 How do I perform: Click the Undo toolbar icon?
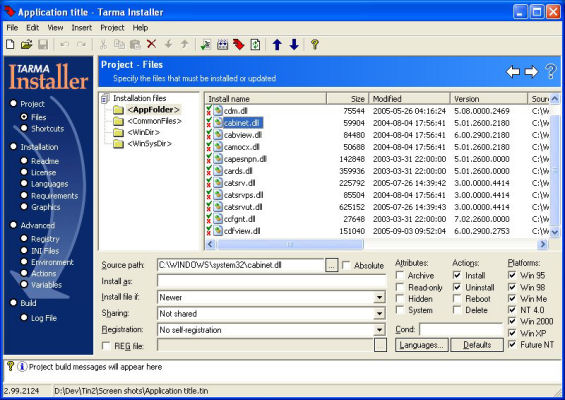point(64,44)
